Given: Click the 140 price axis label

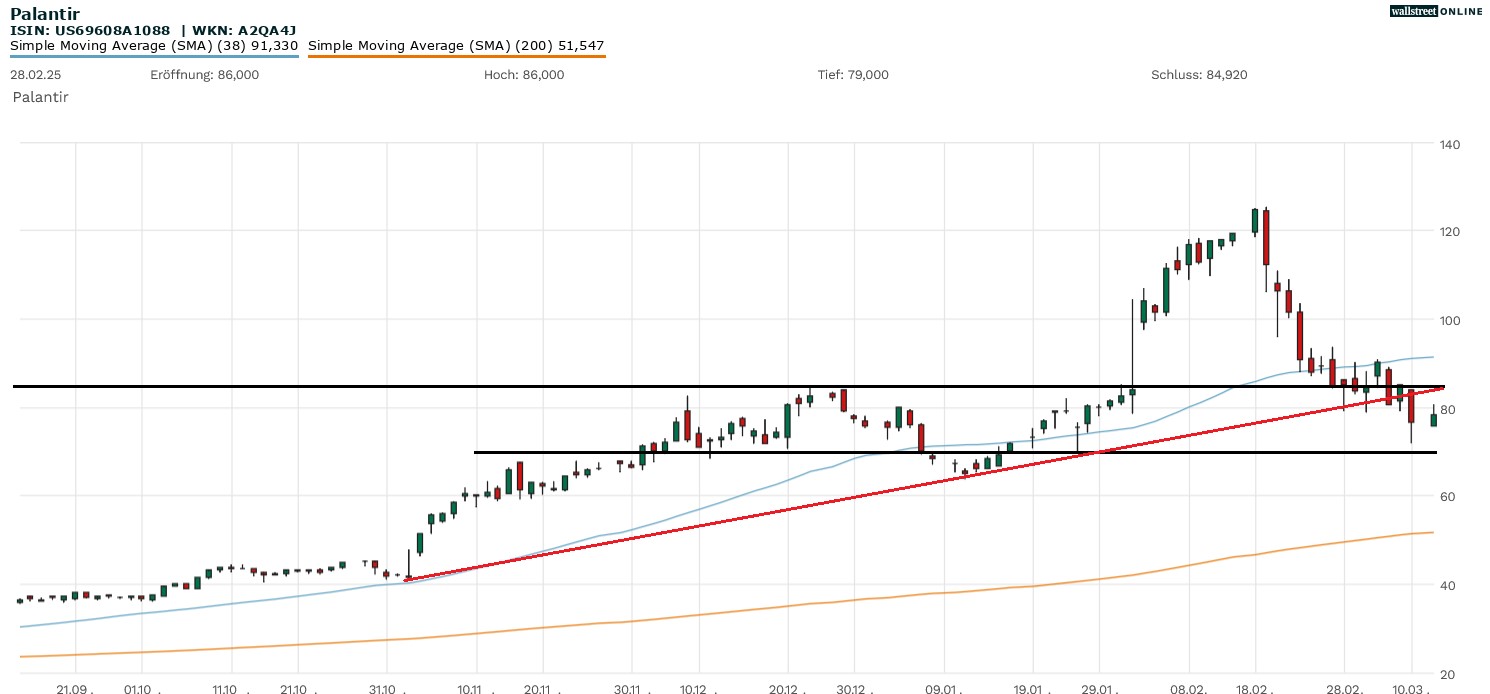Looking at the screenshot, I should (x=1450, y=145).
